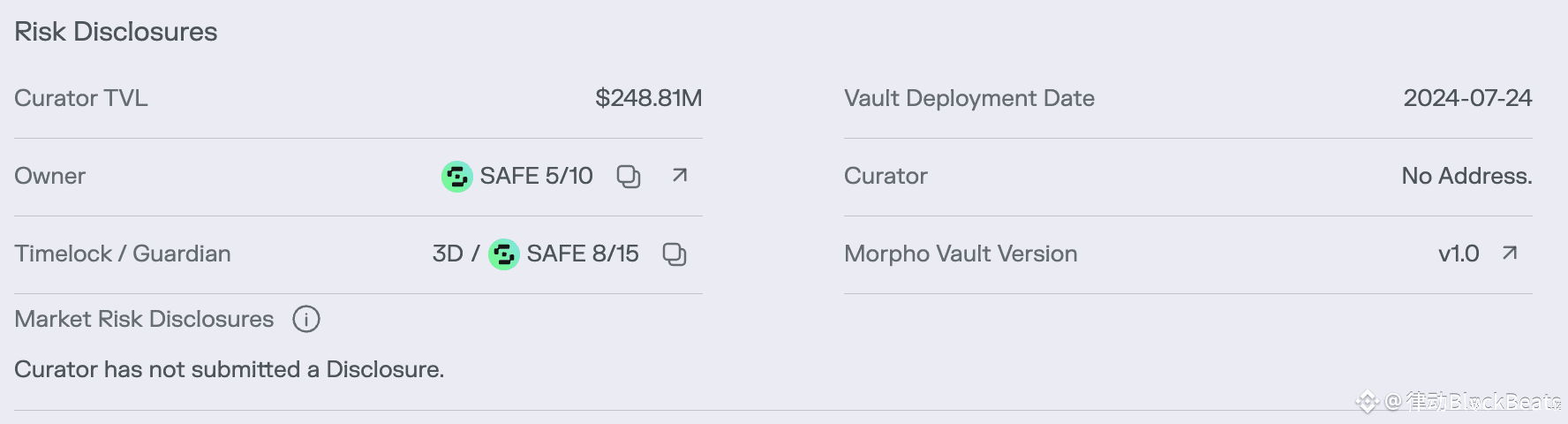Image resolution: width=1568 pixels, height=424 pixels.
Task: Open Morpho Vault Version external link
Action: click(1510, 254)
